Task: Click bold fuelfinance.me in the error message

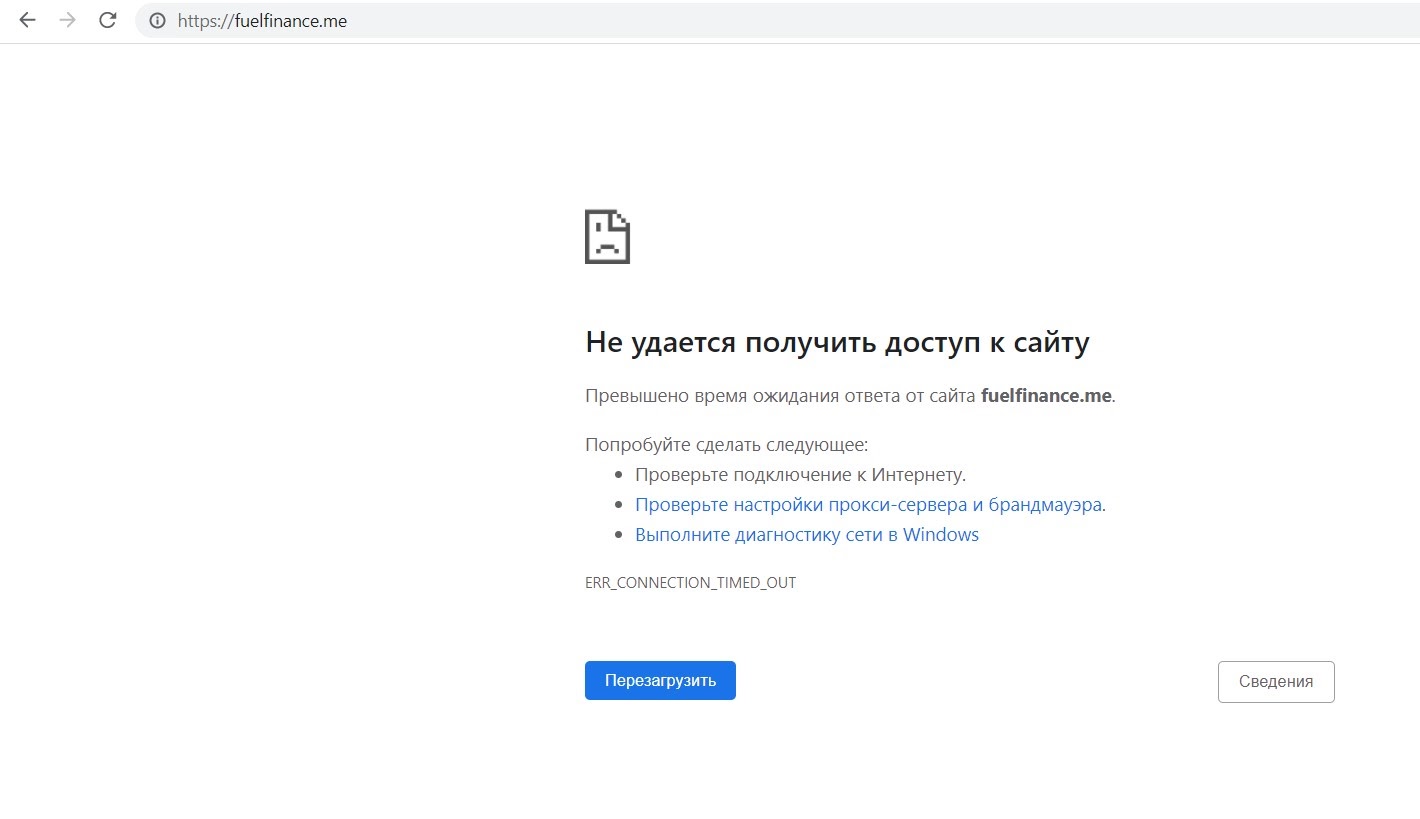Action: 1046,395
